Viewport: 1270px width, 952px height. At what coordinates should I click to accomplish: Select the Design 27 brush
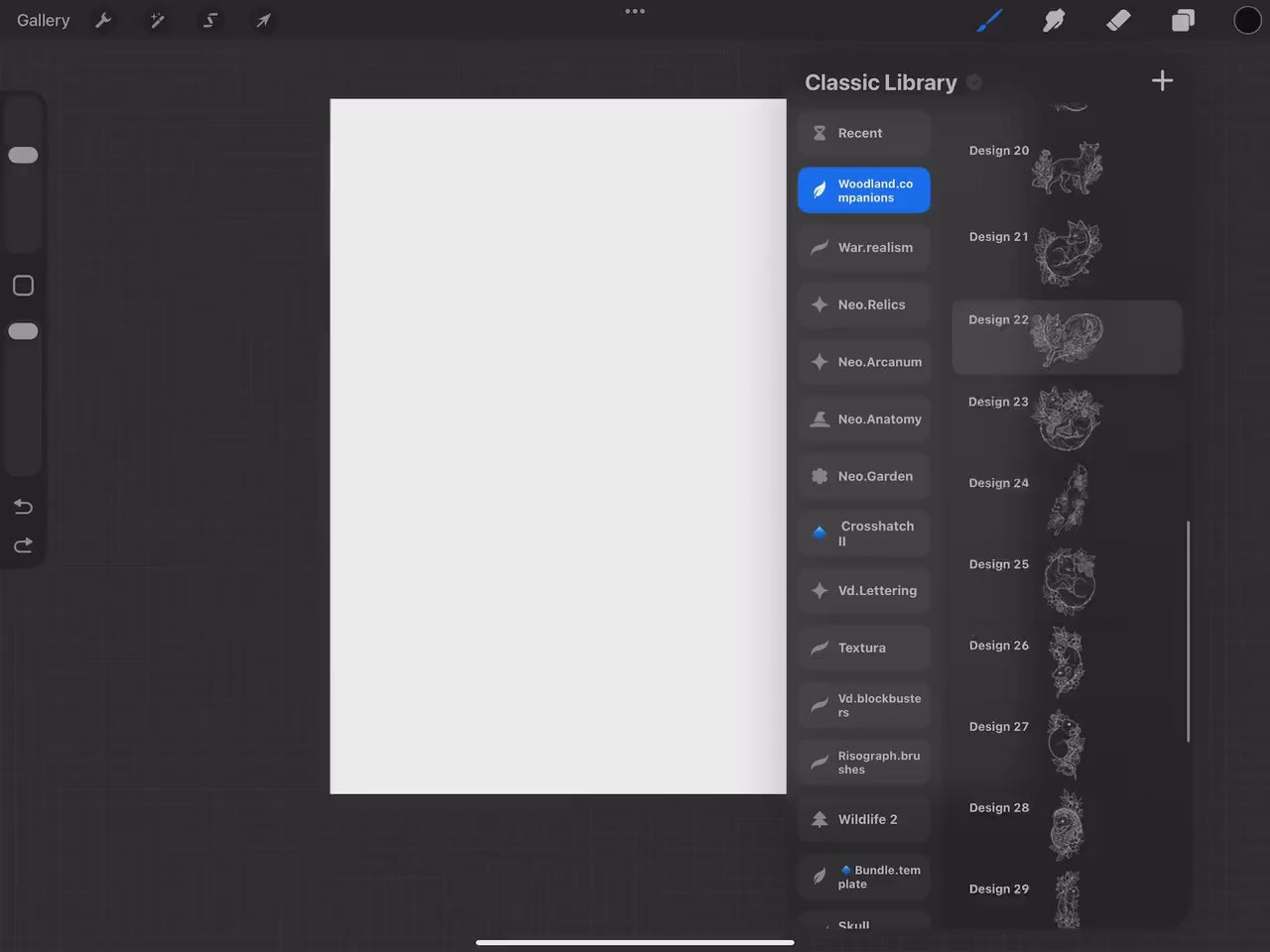(x=1067, y=744)
